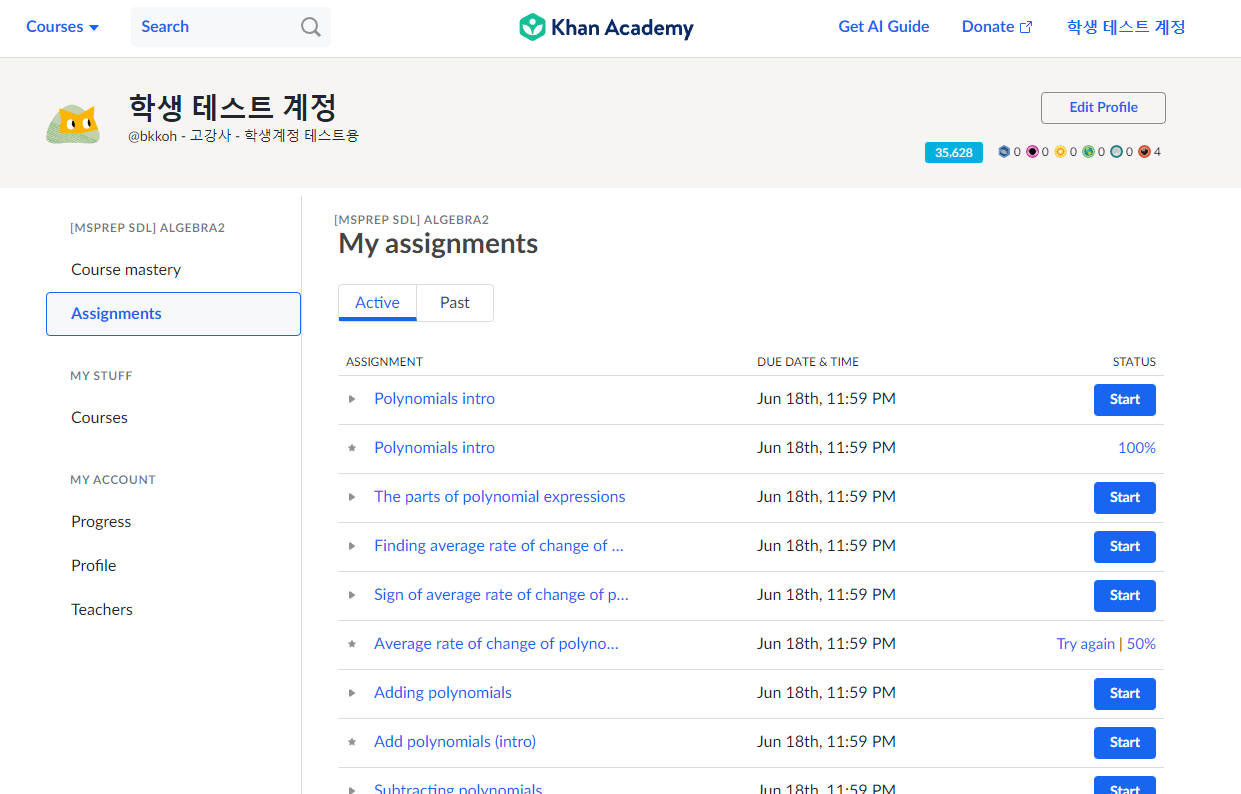Open first Polynomials intro video assignment

[x=434, y=399]
